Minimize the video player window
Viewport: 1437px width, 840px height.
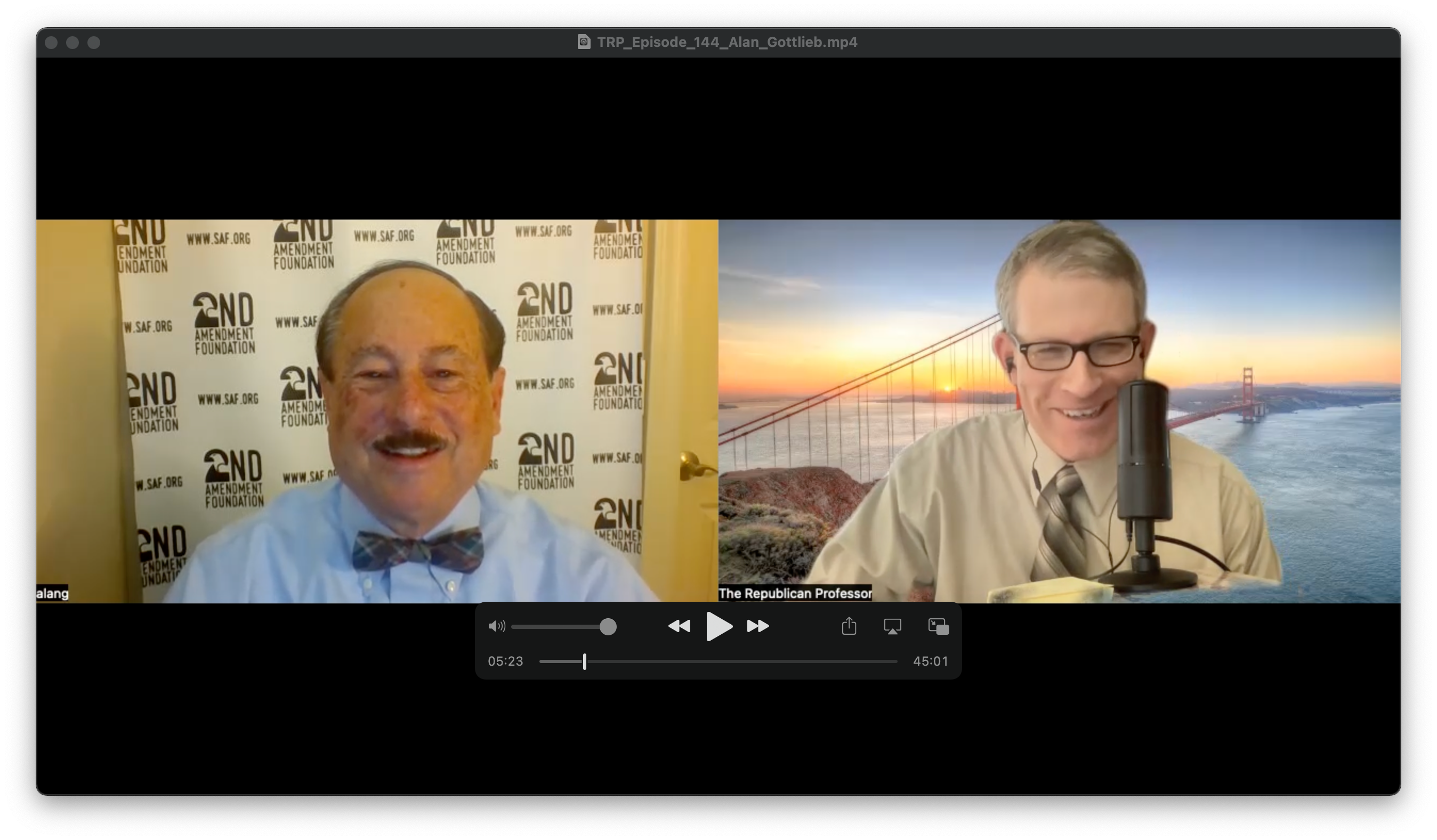click(72, 43)
